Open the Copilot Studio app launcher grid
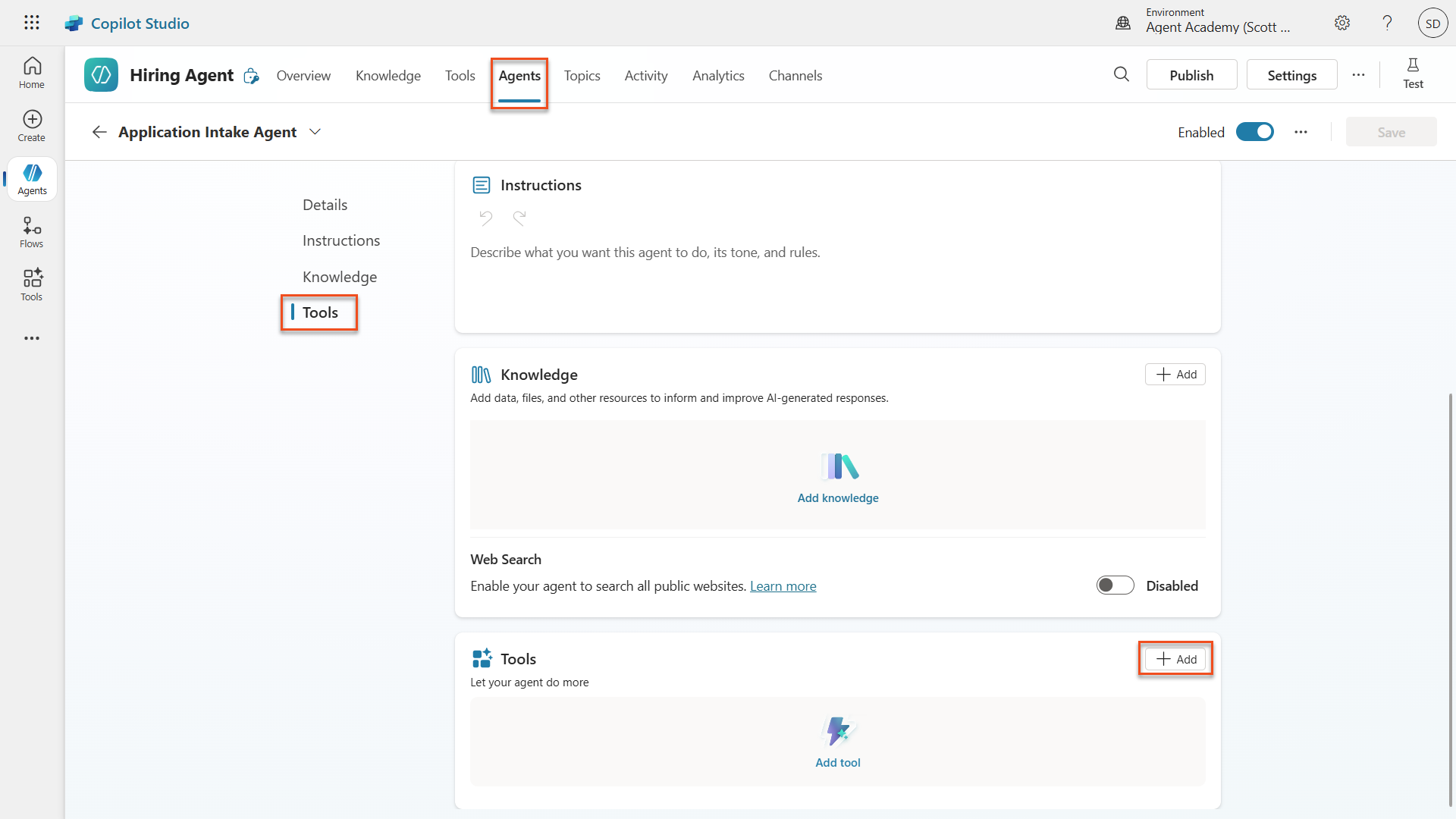 31,23
